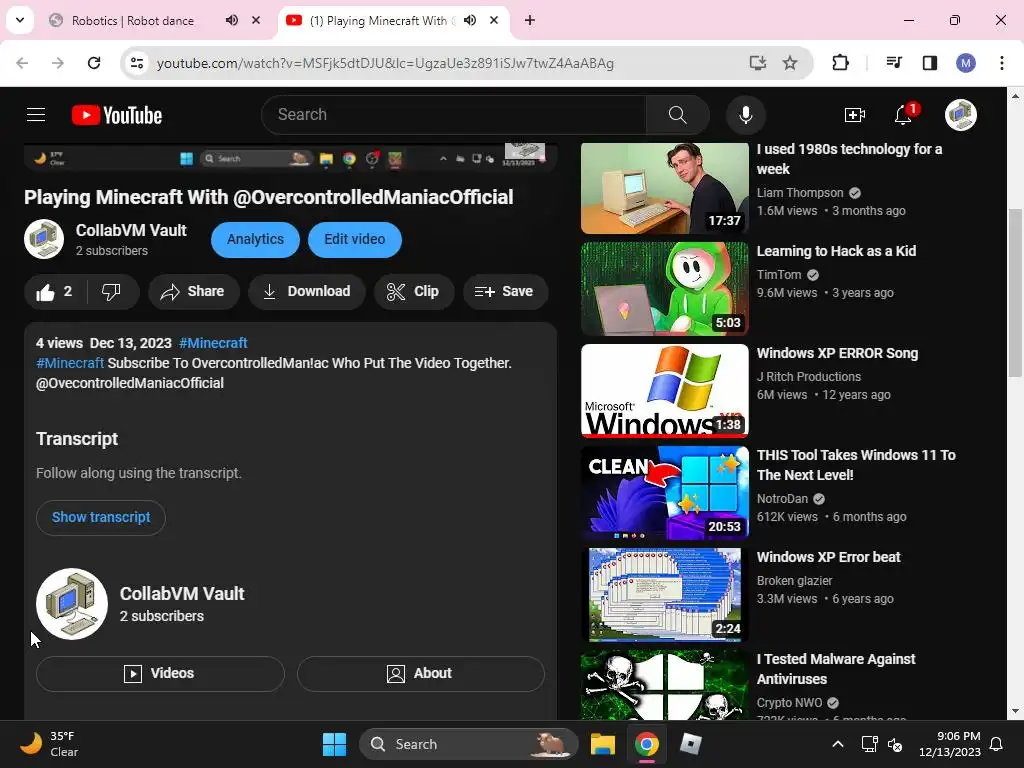Open Windows XP Error beat thumbnail
Viewport: 1024px width, 768px height.
[x=665, y=595]
